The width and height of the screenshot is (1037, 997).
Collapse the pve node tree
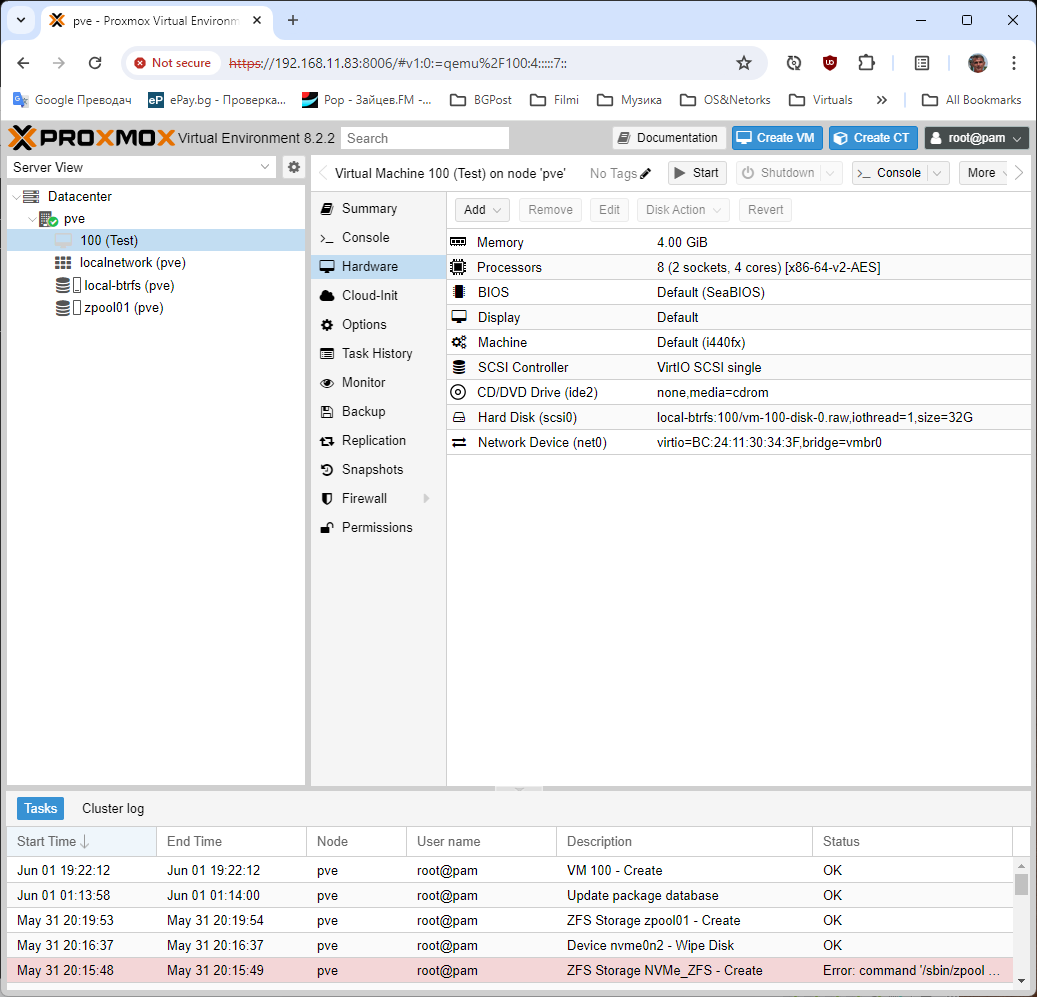click(x=32, y=219)
